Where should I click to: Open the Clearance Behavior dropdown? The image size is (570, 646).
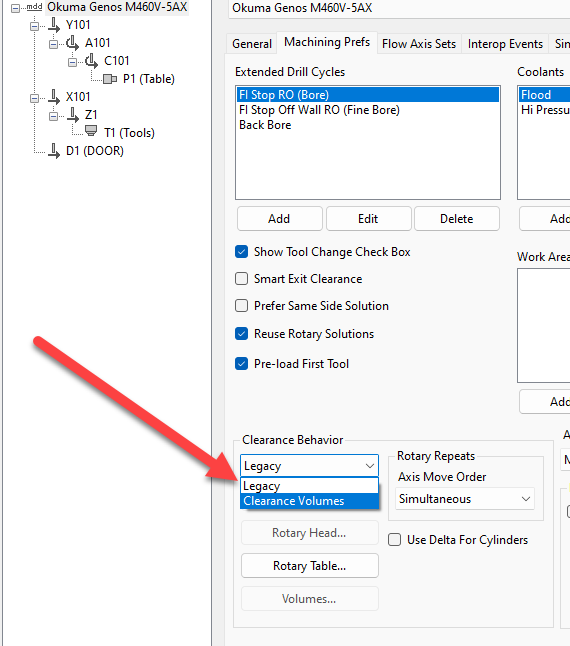click(309, 466)
